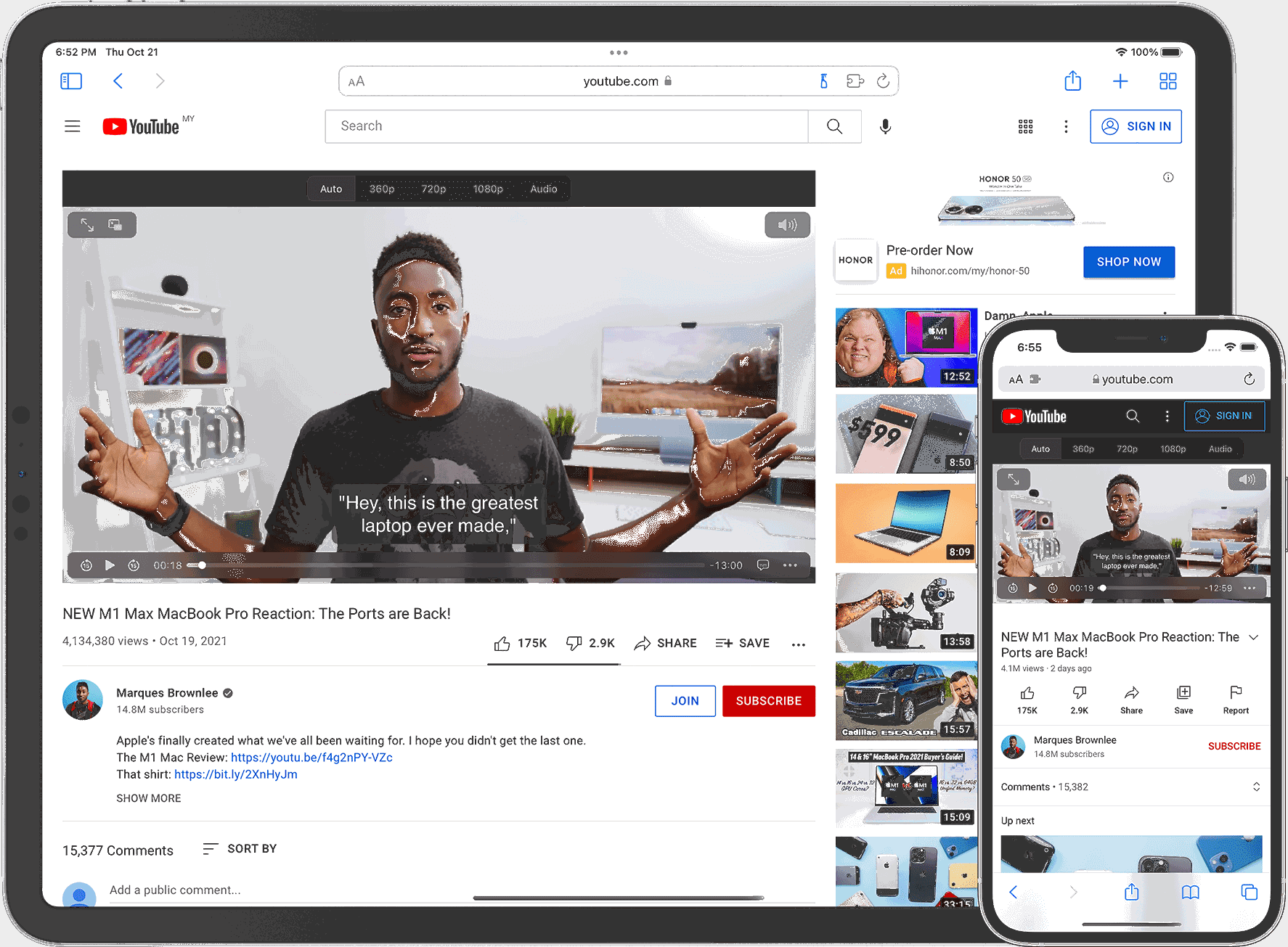
Task: Click SHARE under the iPad video
Action: pos(665,643)
